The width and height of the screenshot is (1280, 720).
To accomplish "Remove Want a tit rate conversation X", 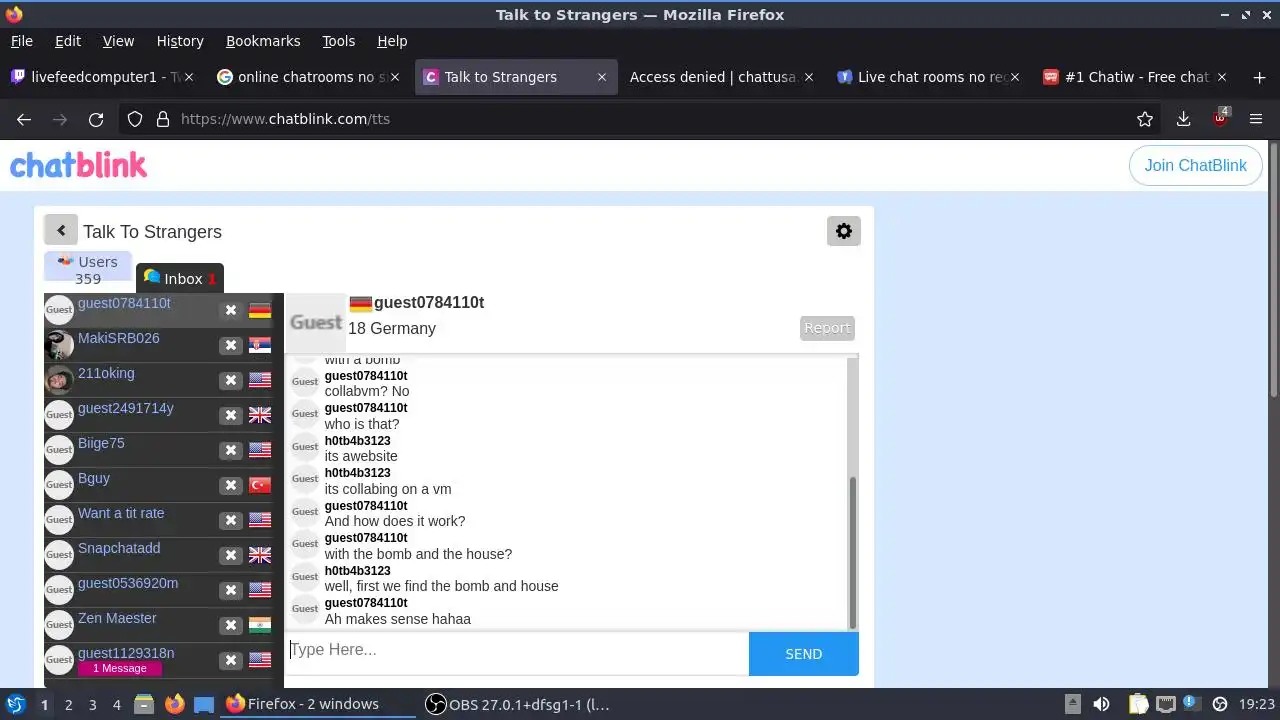I will pos(231,520).
